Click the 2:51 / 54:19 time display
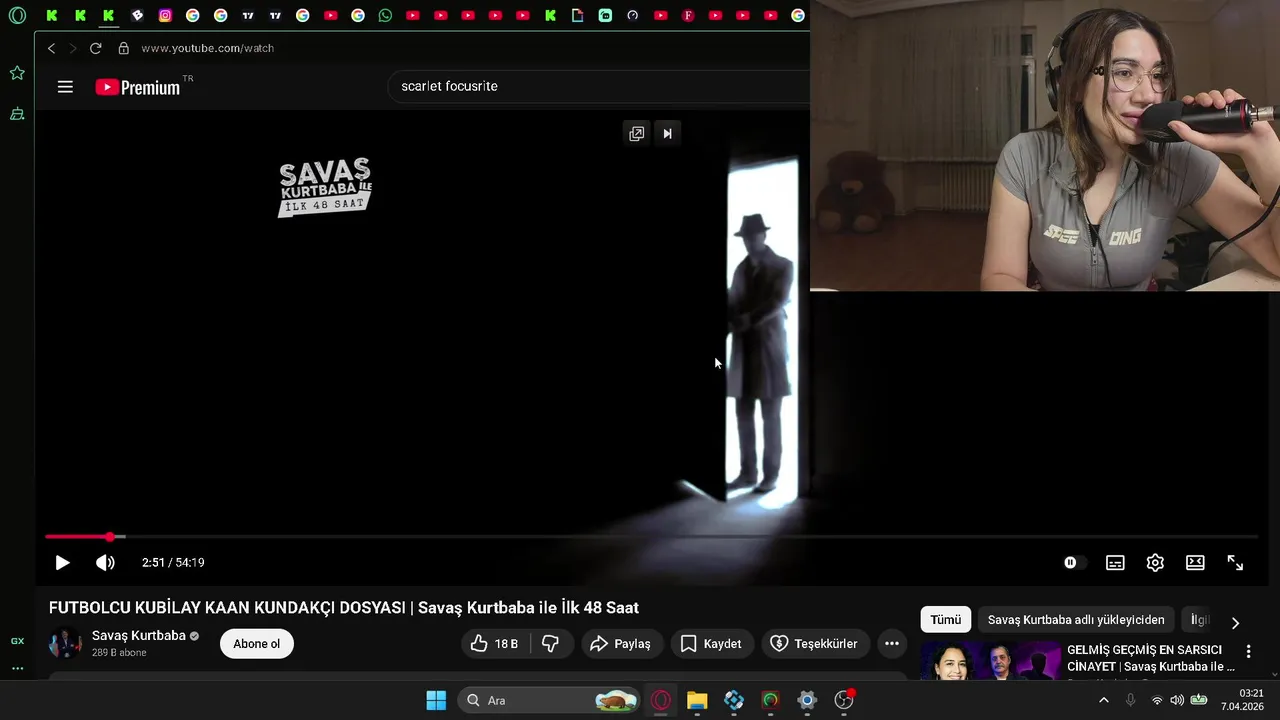The image size is (1280, 720). coord(173,563)
